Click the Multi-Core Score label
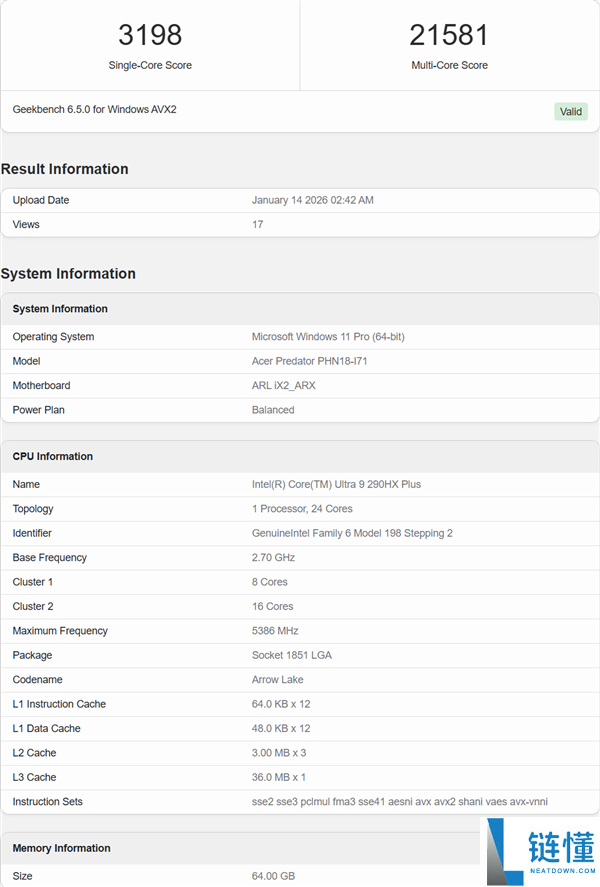The height and width of the screenshot is (887, 600). [449, 65]
